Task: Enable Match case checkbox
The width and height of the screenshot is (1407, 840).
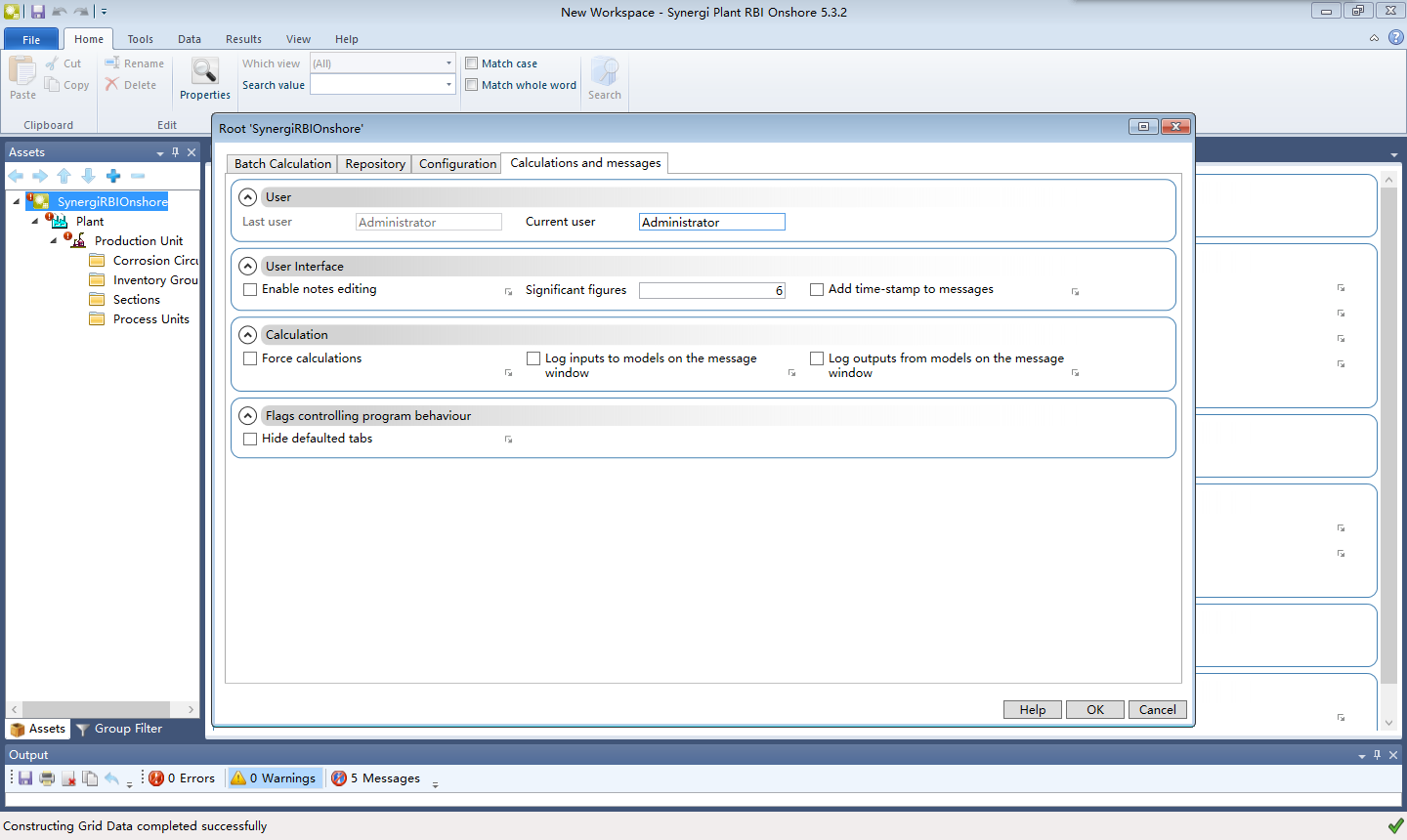Action: tap(472, 63)
